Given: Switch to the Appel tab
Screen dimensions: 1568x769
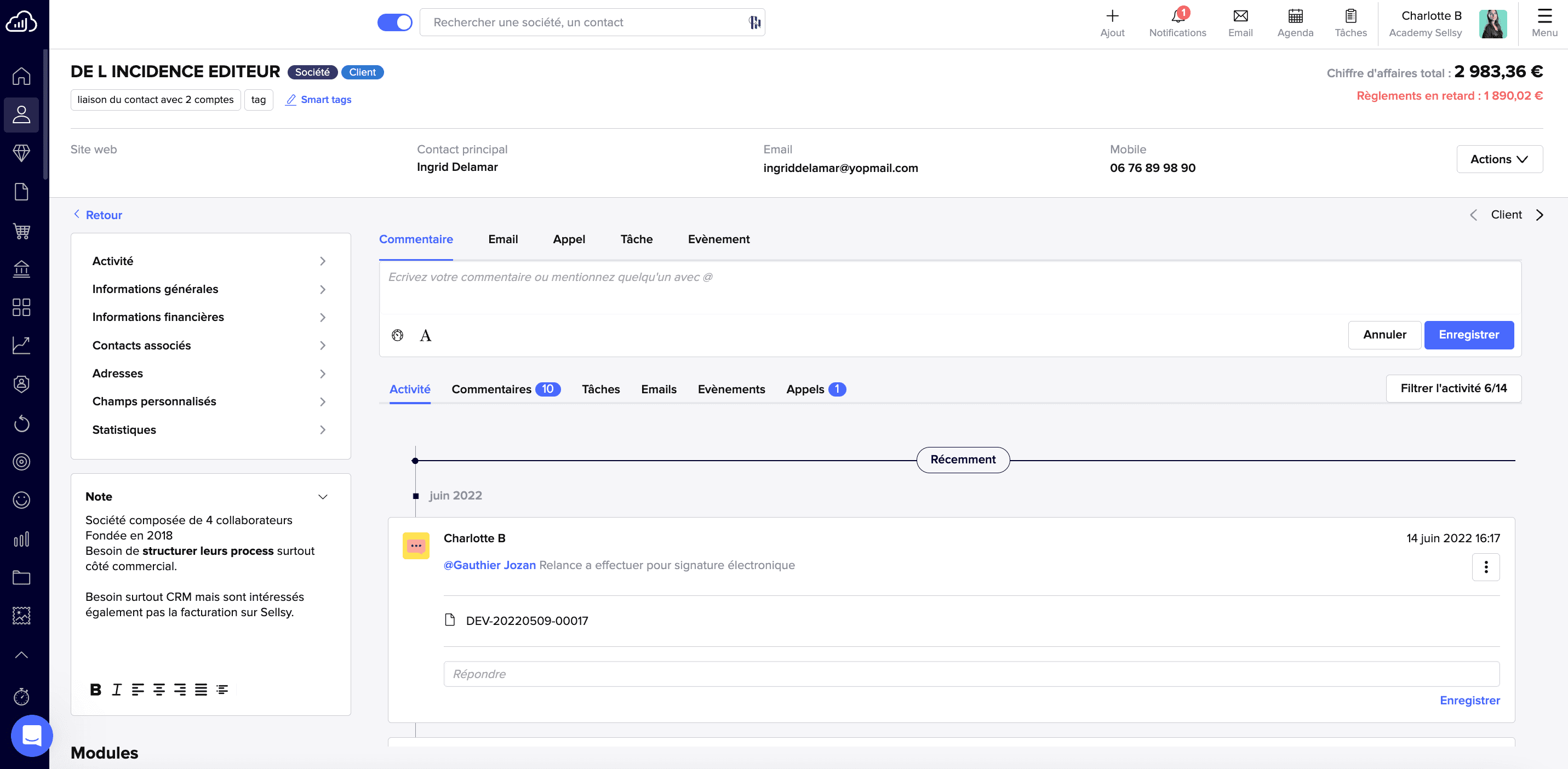Looking at the screenshot, I should click(x=569, y=239).
